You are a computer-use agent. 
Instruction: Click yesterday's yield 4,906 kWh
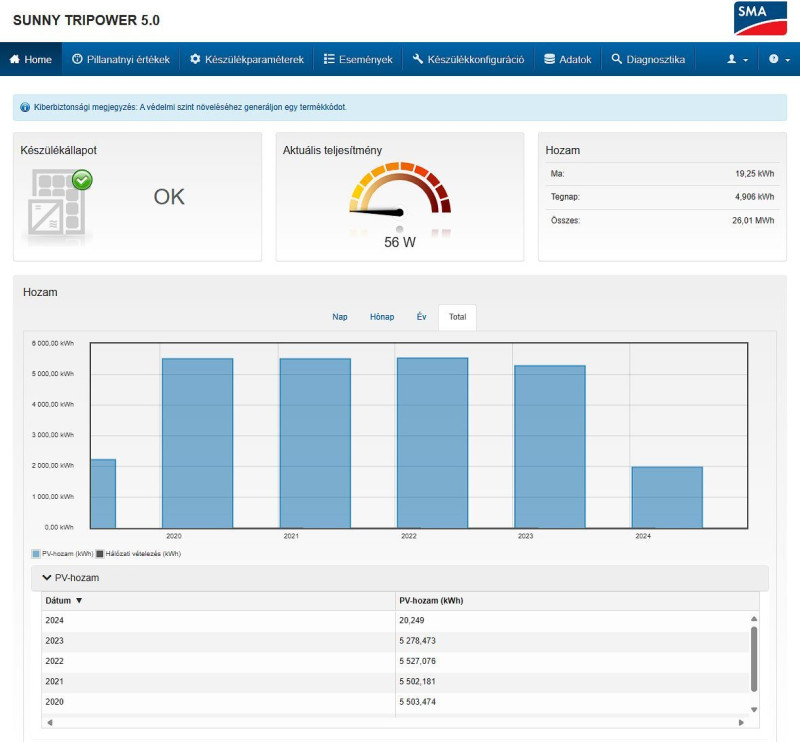coord(754,196)
